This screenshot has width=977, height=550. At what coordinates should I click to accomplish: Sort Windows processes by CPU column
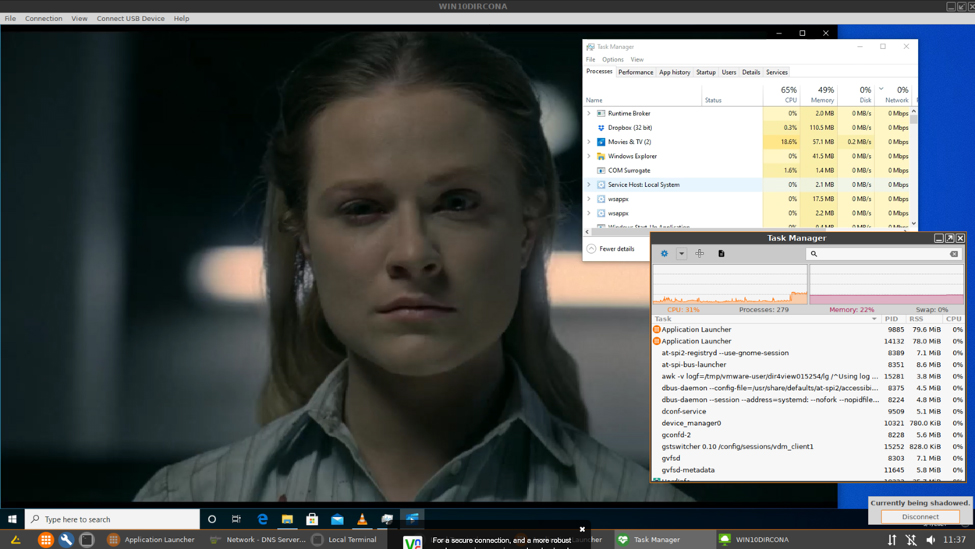click(781, 95)
